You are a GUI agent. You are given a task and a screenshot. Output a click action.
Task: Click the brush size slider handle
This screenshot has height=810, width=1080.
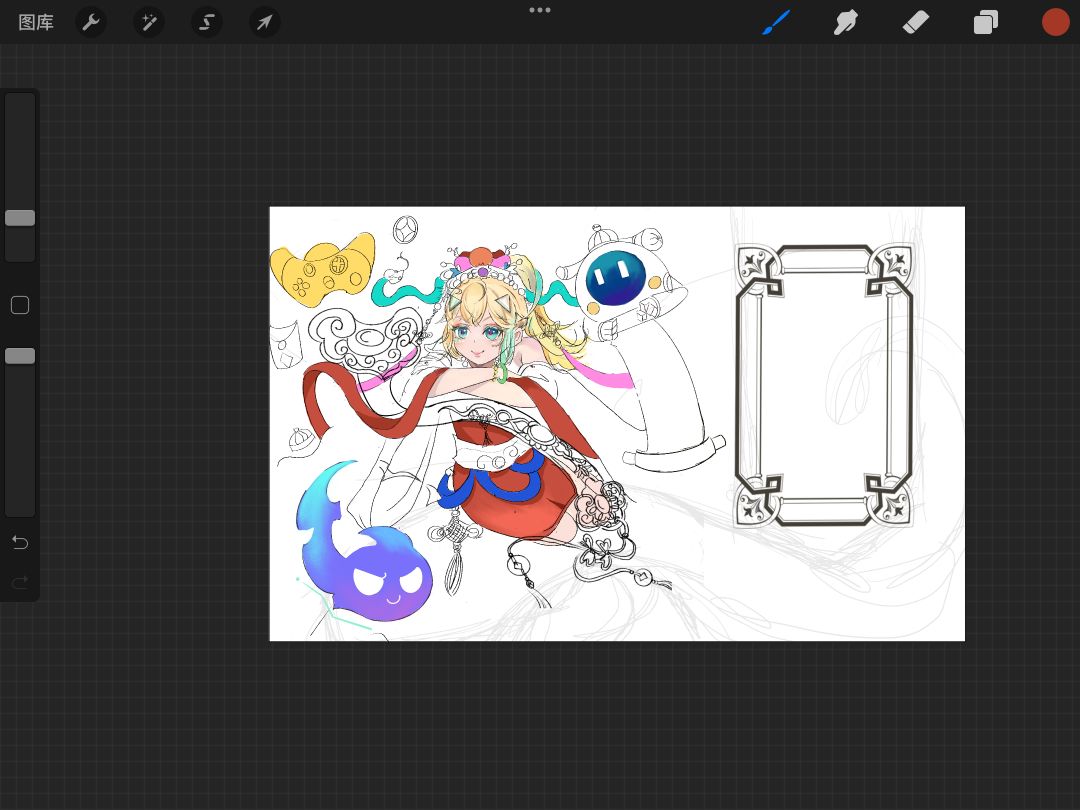[20, 218]
